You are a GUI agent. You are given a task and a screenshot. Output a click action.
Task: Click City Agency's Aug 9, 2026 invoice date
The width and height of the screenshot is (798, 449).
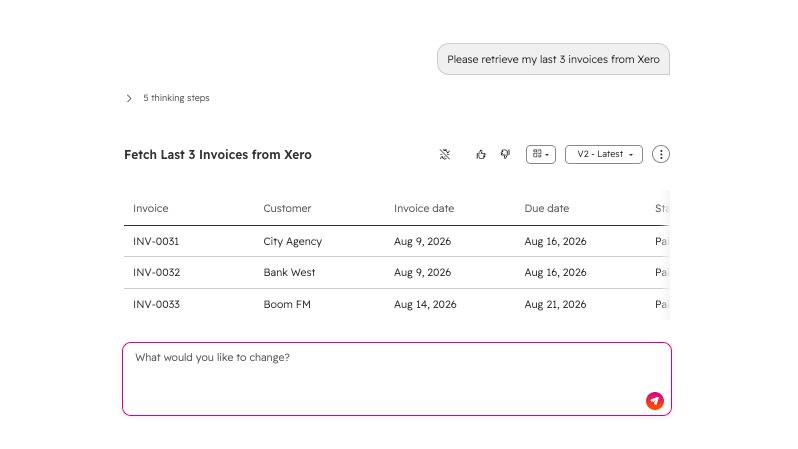422,241
